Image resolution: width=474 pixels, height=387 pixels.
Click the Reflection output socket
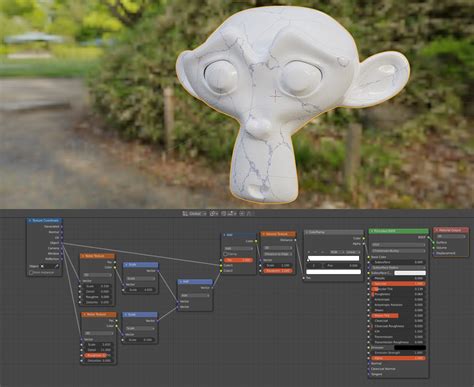pos(62,259)
